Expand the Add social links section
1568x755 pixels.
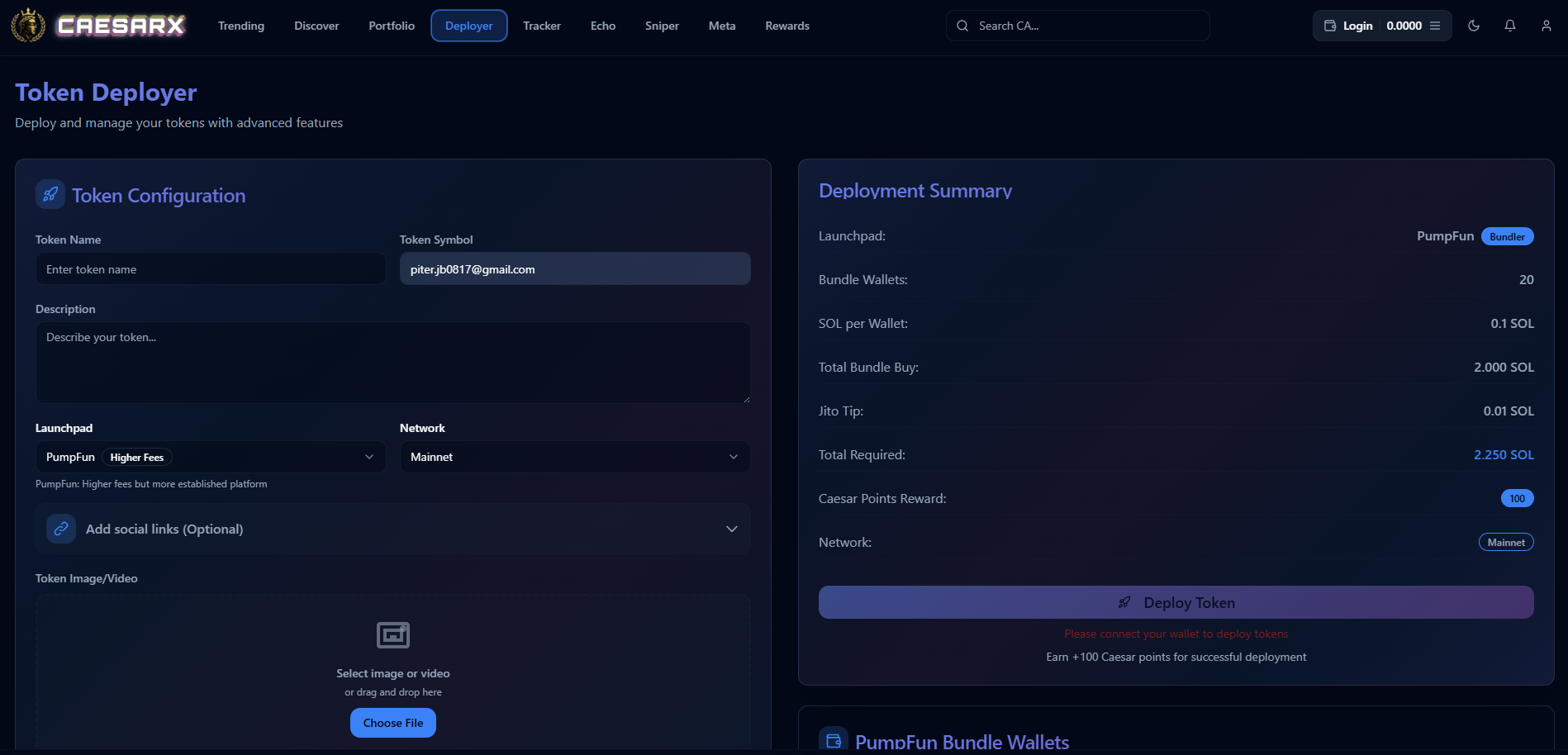730,529
